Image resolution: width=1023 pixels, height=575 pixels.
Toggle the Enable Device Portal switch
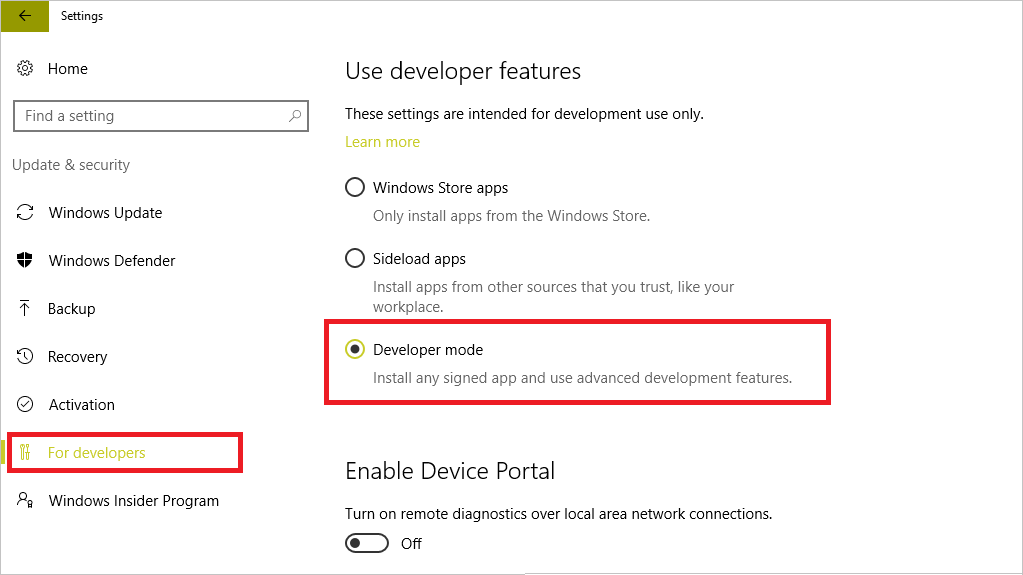367,543
